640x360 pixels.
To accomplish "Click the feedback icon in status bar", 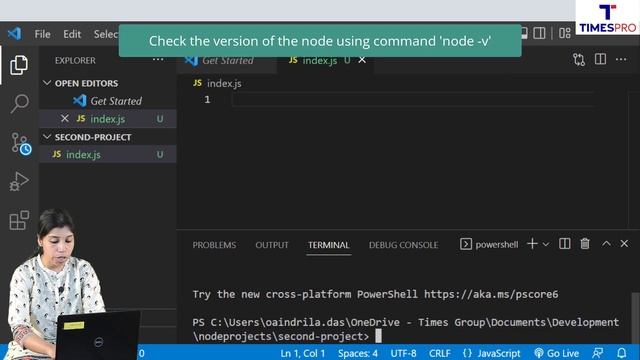I will [598, 353].
